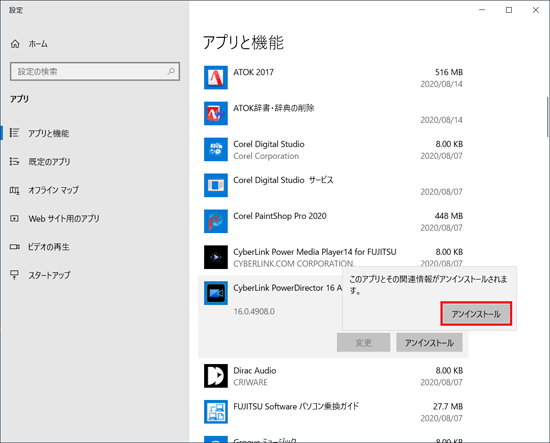The image size is (550, 443).
Task: Click the vertical scrollbar thumb
Action: click(548, 118)
